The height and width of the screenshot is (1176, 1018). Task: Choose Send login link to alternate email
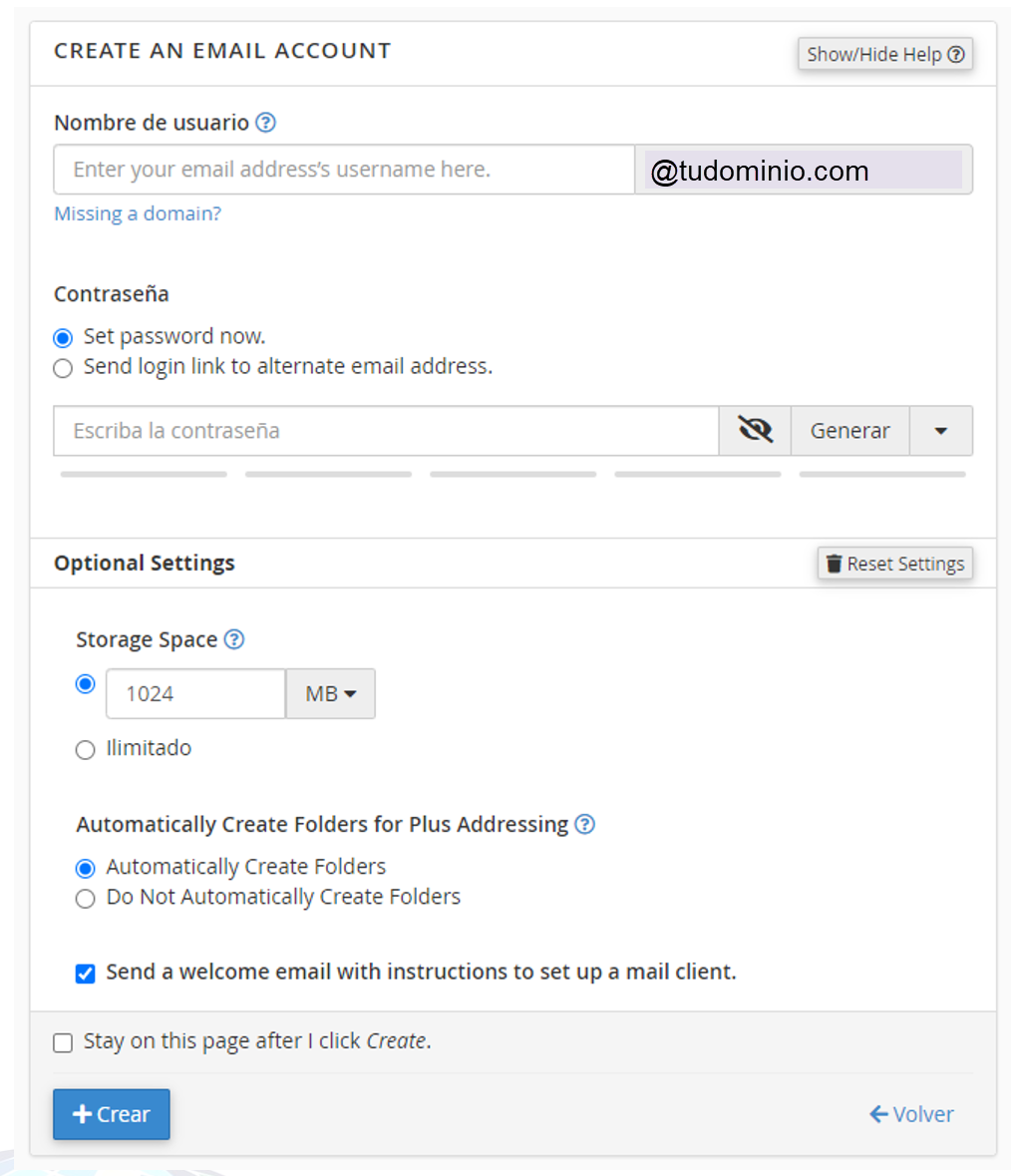point(63,368)
